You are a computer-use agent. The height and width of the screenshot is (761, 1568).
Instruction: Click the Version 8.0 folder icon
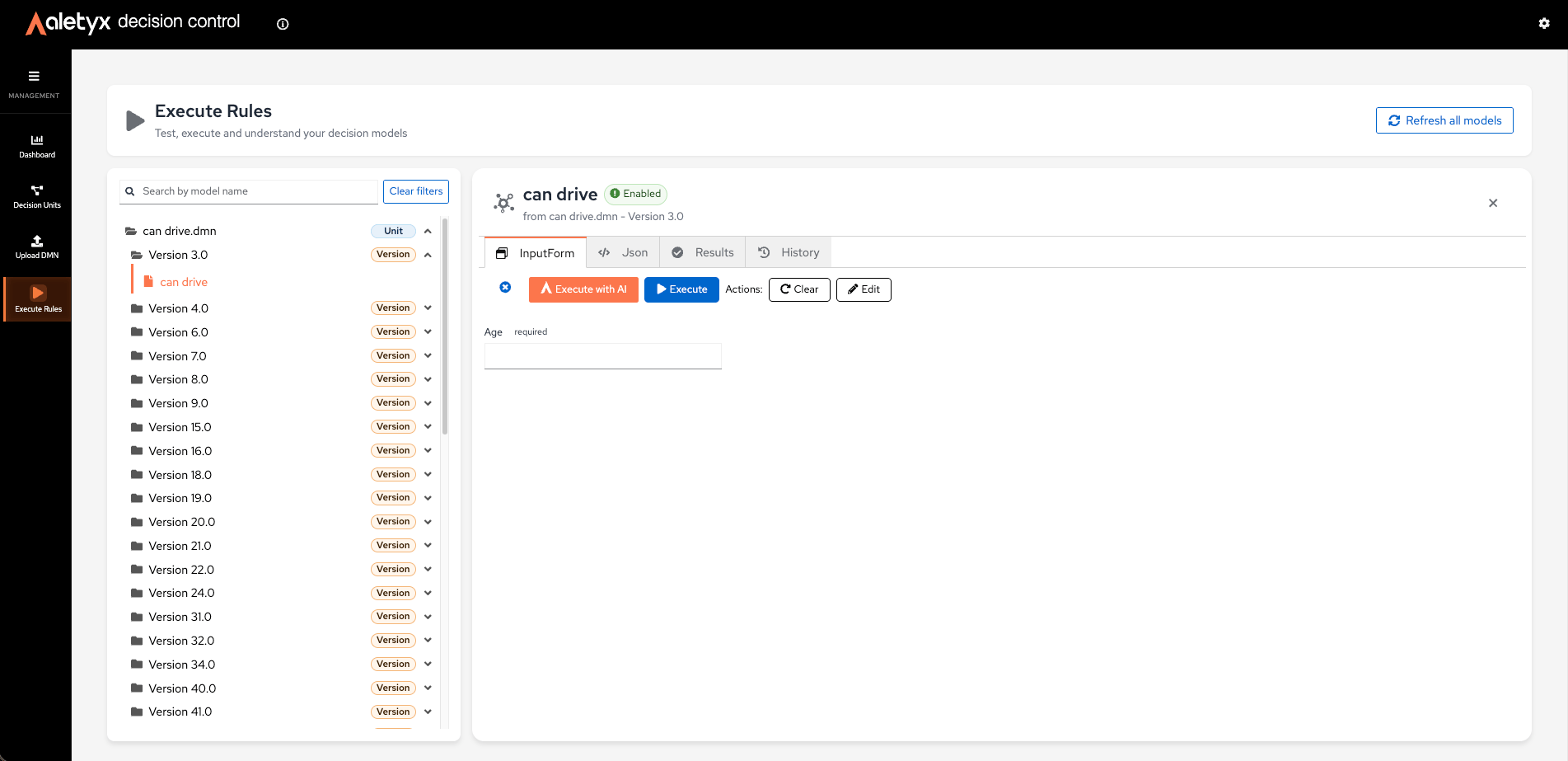[x=137, y=379]
